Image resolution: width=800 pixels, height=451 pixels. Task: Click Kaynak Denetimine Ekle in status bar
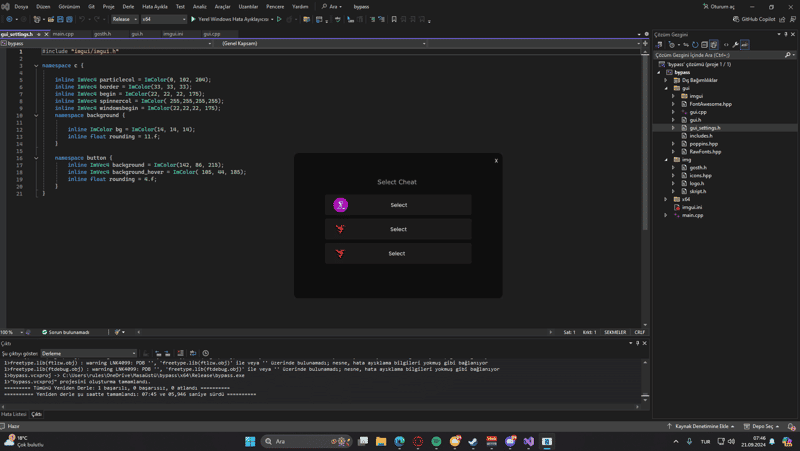701,426
